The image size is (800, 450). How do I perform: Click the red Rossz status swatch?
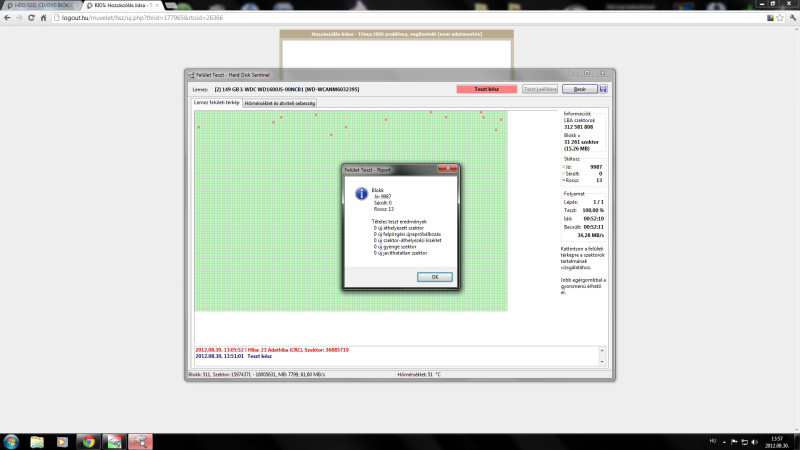[564, 180]
